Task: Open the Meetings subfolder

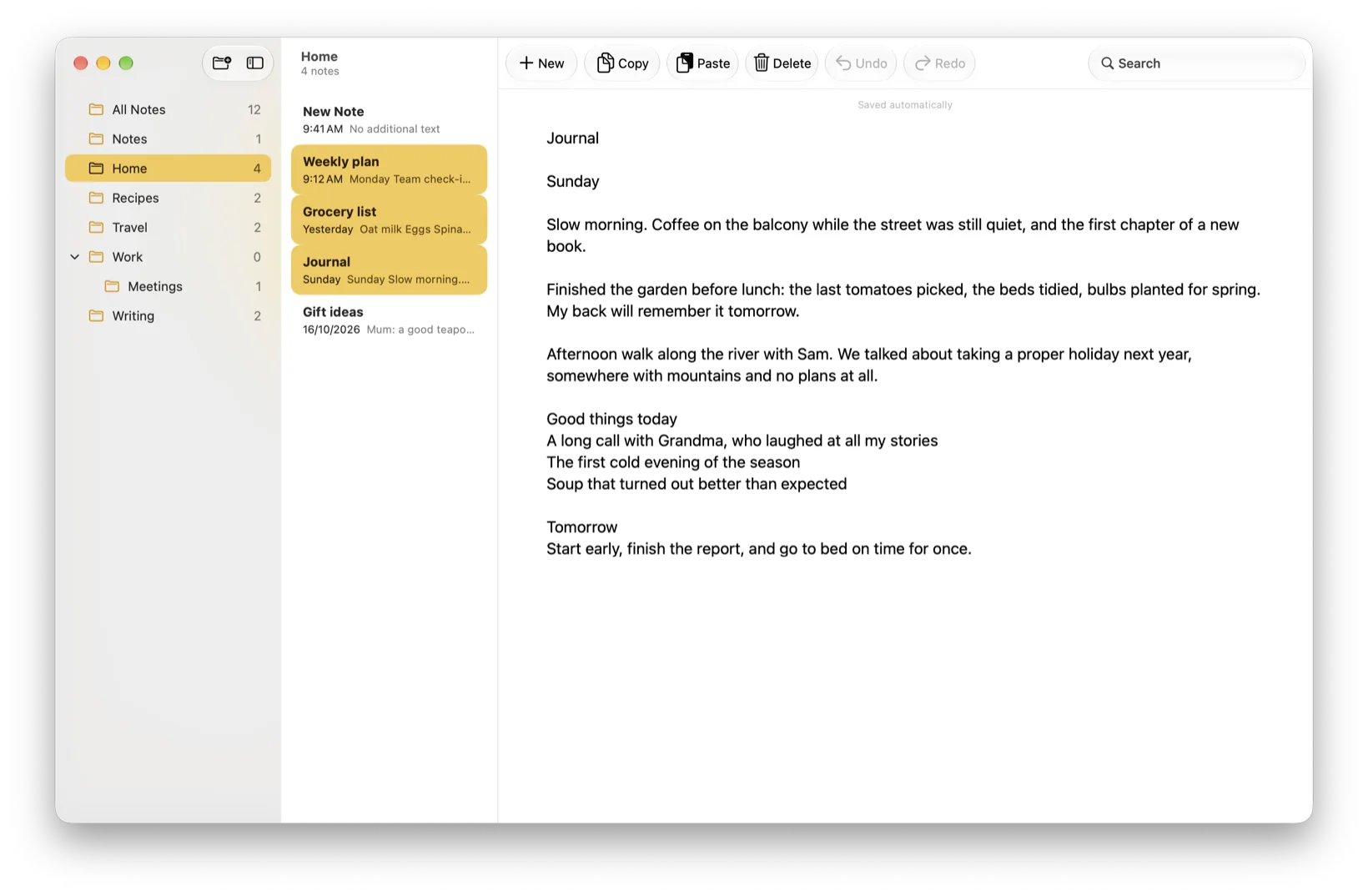Action: [x=168, y=286]
